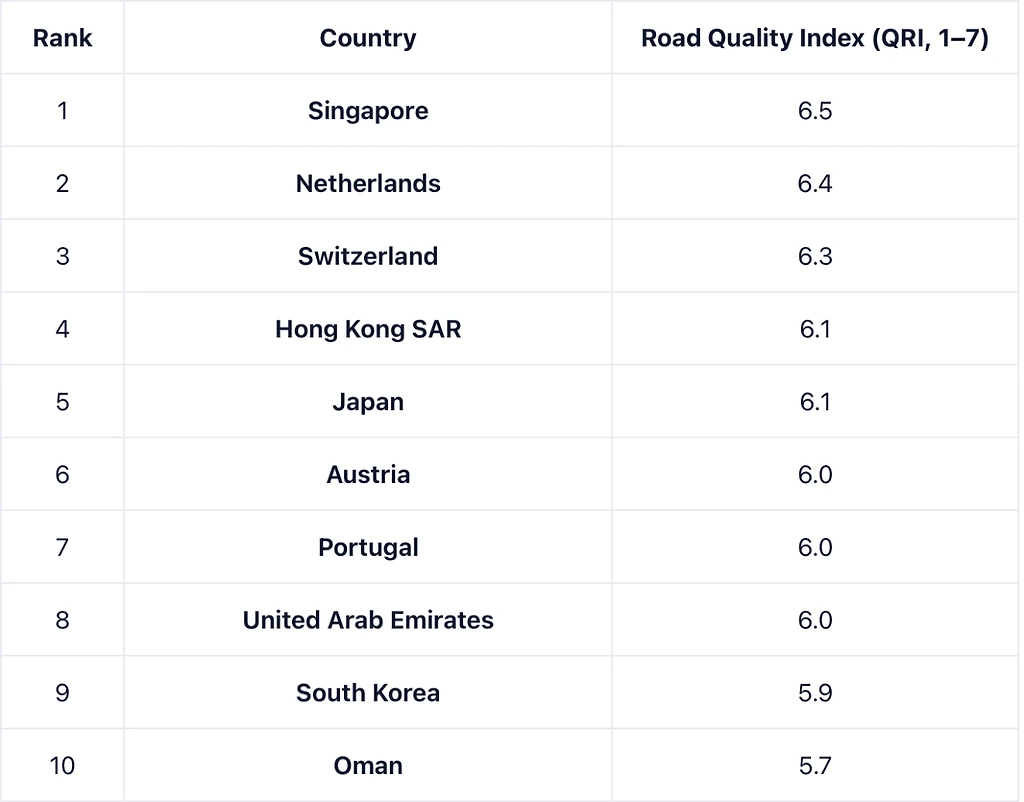Click the South Korea cell
The image size is (1024, 802).
(368, 693)
